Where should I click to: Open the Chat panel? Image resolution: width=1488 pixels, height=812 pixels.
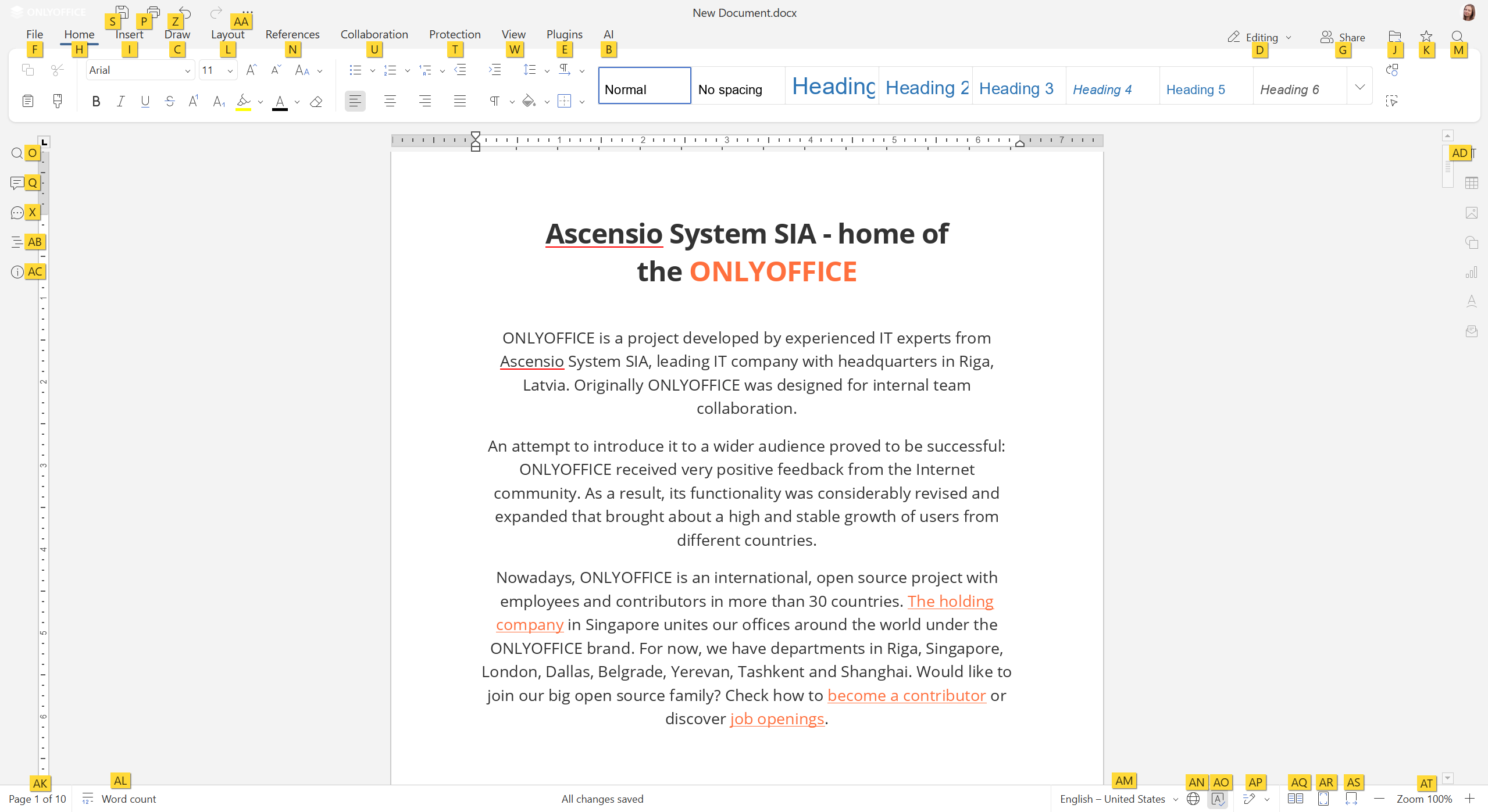tap(16, 212)
